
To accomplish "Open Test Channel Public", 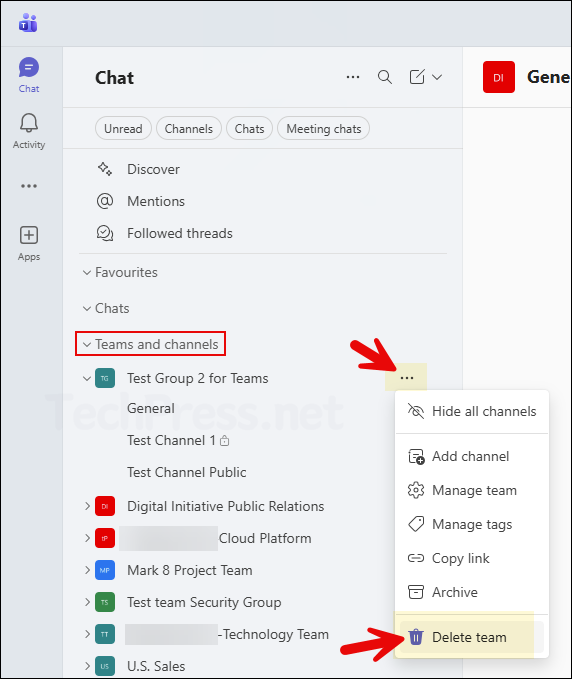I will click(x=187, y=472).
